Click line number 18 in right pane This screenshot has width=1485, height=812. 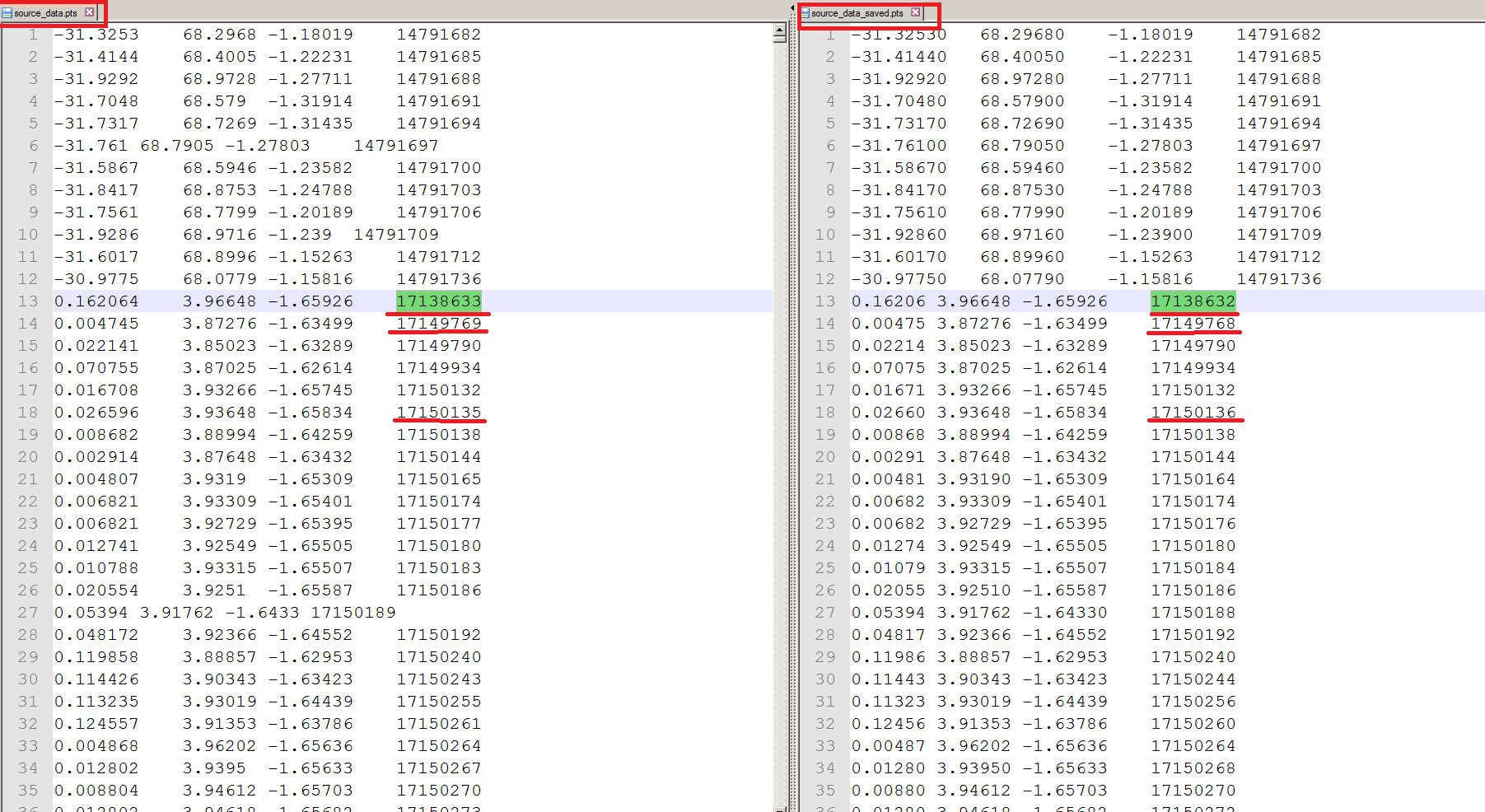[x=825, y=413]
